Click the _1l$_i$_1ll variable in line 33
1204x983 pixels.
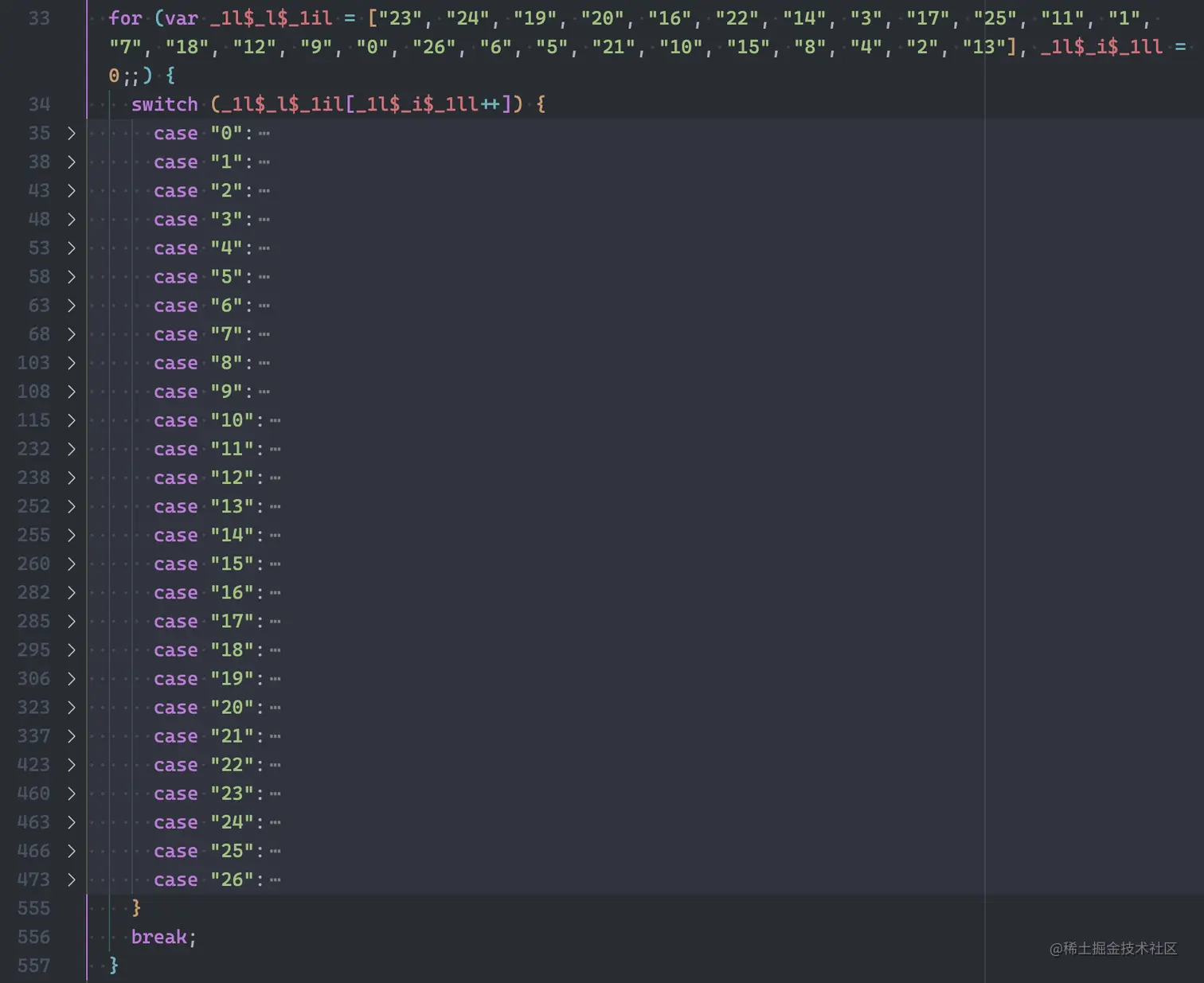[1101, 46]
